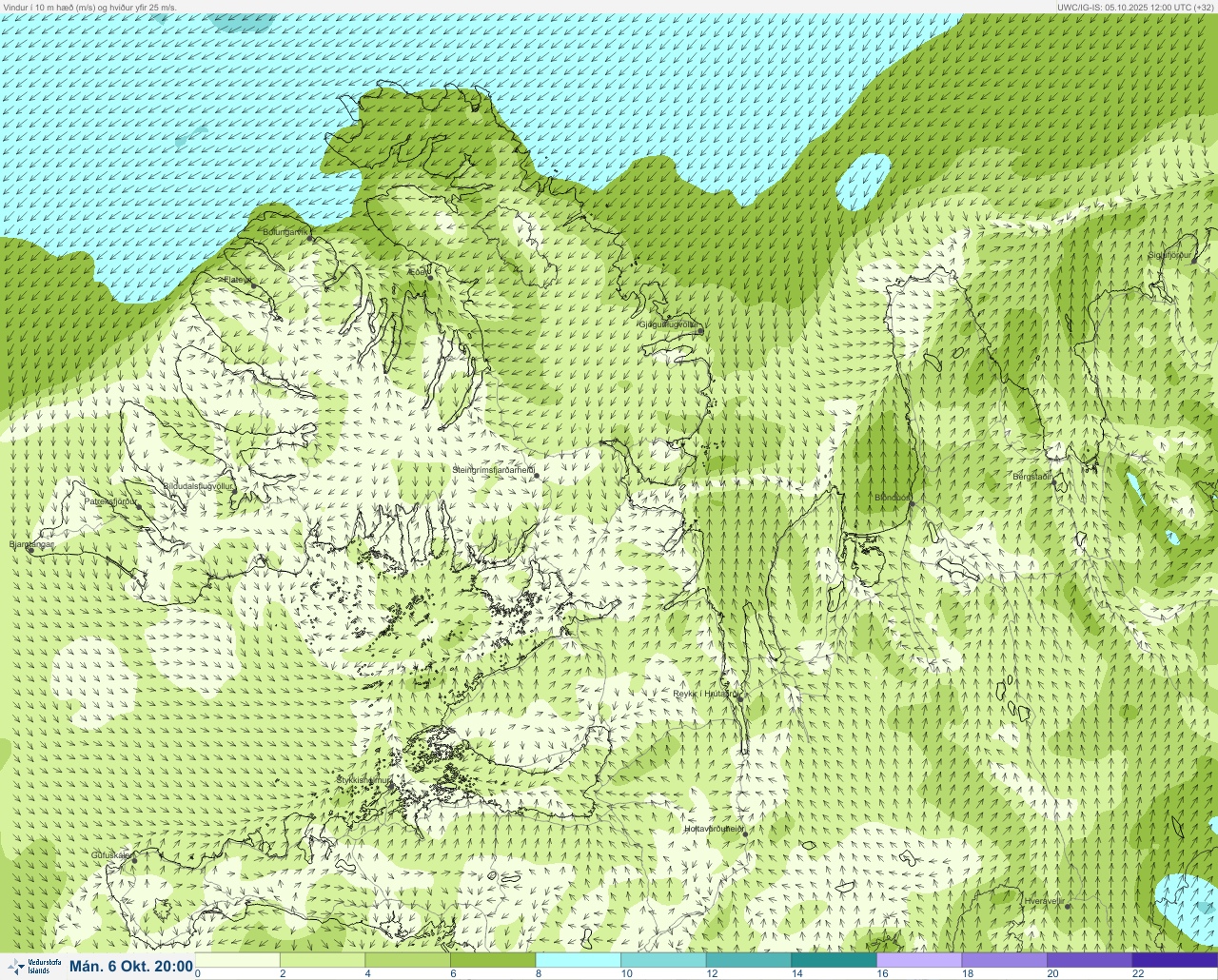This screenshot has width=1218, height=980.
Task: Select the 20–22 m/s violet legend swatch
Action: tap(1090, 960)
